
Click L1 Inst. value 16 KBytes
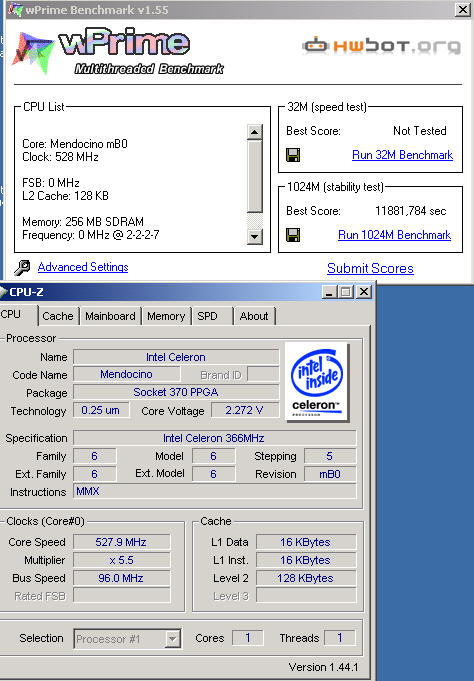305,560
